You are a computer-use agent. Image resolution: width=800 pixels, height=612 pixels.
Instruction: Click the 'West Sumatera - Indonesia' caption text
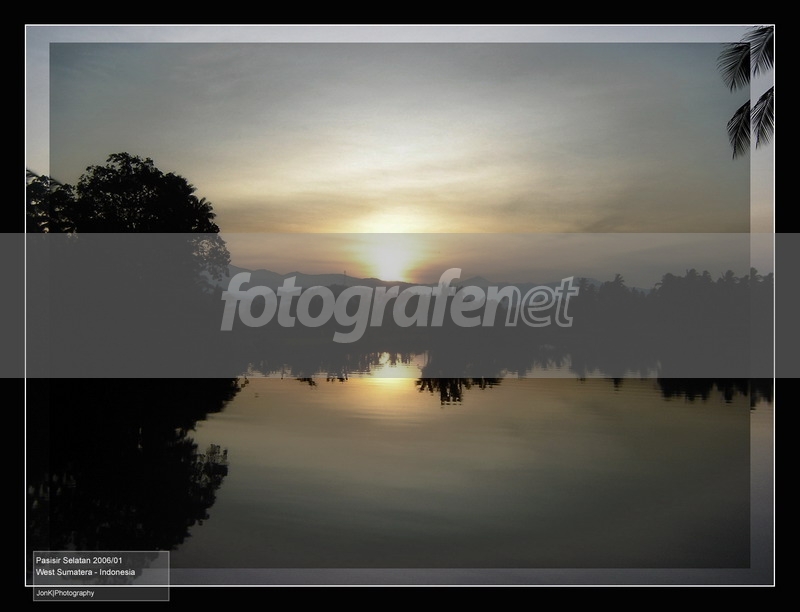click(85, 572)
